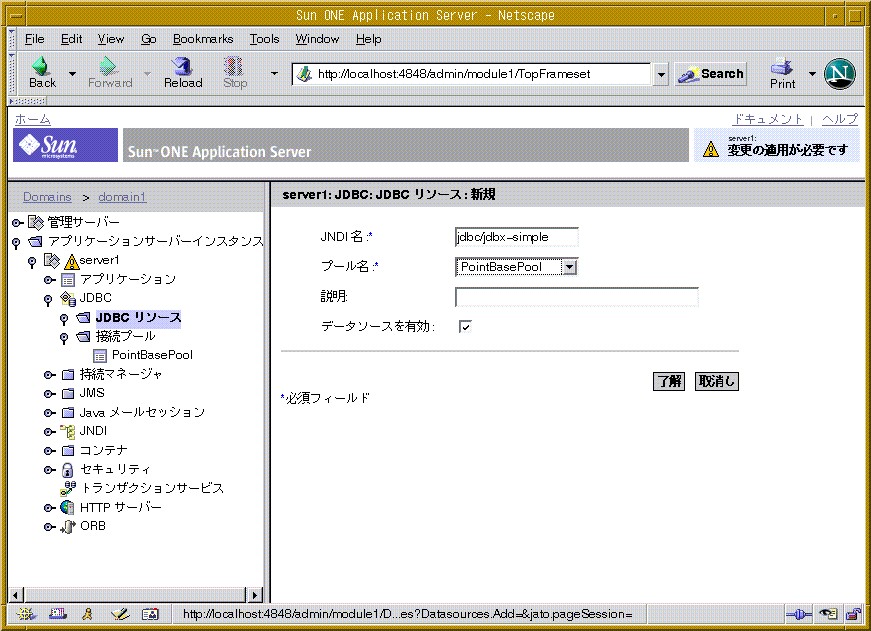871x631 pixels.
Task: Follow the domain1 breadcrumb link
Action: click(122, 197)
